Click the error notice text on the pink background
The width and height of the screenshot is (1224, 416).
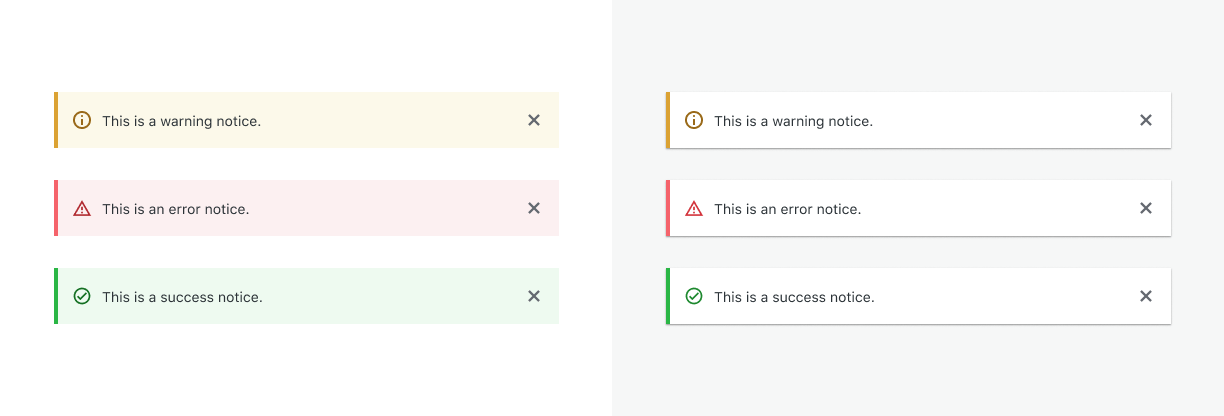click(175, 209)
